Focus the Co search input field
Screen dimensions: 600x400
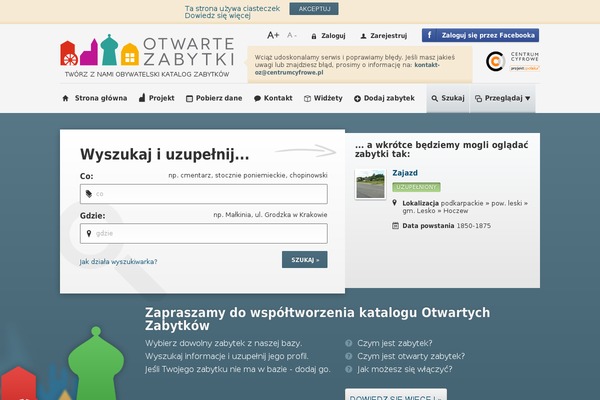click(204, 194)
